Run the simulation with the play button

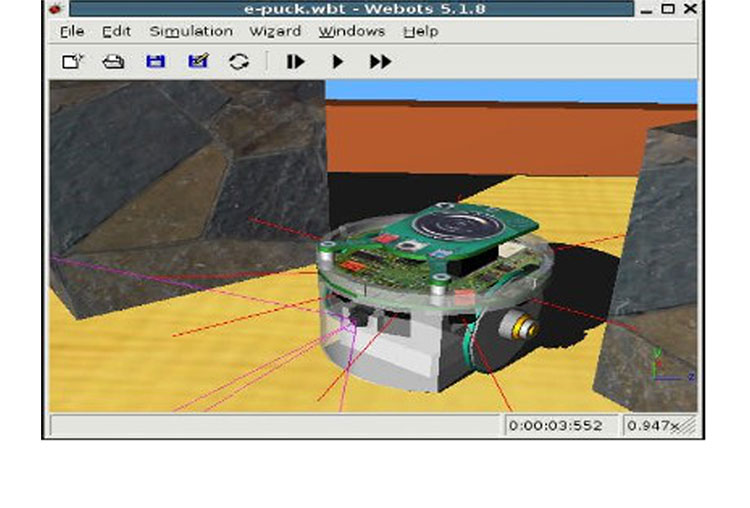click(337, 62)
